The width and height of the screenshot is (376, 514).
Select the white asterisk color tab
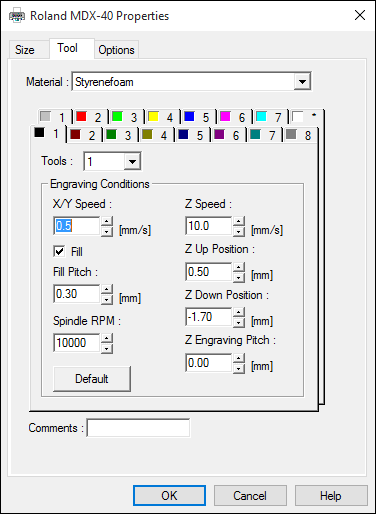click(x=306, y=117)
